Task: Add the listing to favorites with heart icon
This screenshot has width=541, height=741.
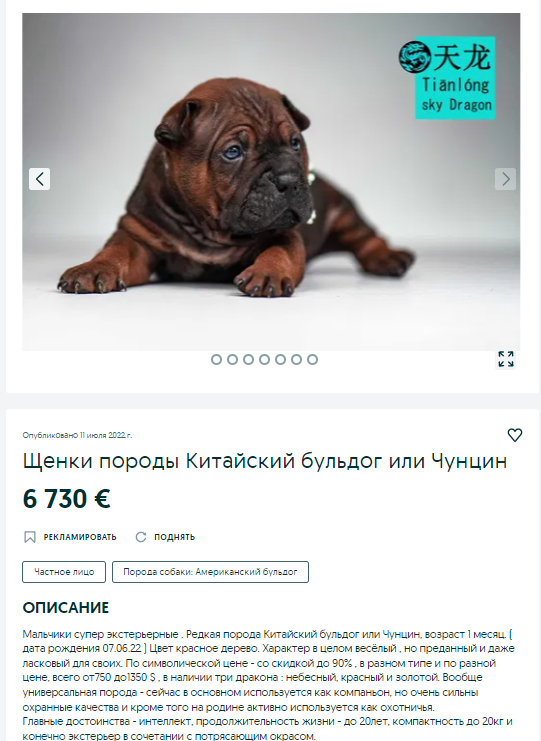Action: pyautogui.click(x=515, y=435)
